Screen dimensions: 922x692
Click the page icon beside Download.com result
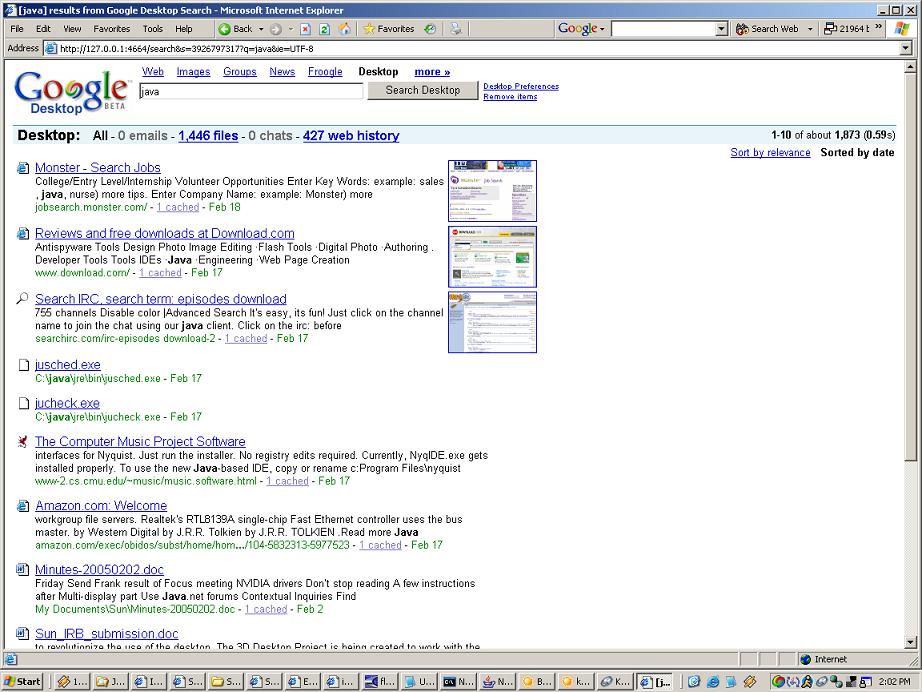23,234
